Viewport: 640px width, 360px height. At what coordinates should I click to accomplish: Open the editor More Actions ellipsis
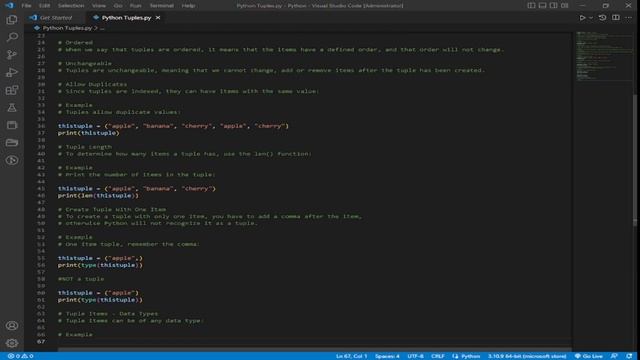[x=629, y=18]
